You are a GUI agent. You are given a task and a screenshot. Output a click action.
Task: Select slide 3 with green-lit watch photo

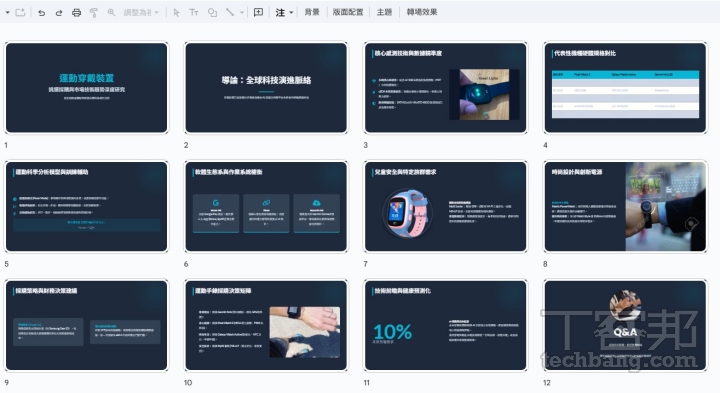pyautogui.click(x=445, y=88)
